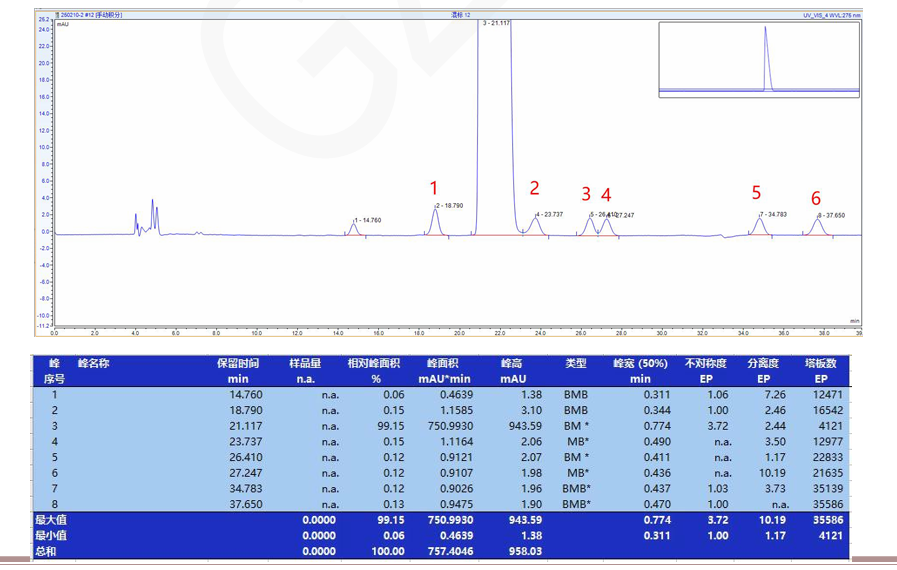Click the peak label 7 - 34.783

tap(773, 214)
